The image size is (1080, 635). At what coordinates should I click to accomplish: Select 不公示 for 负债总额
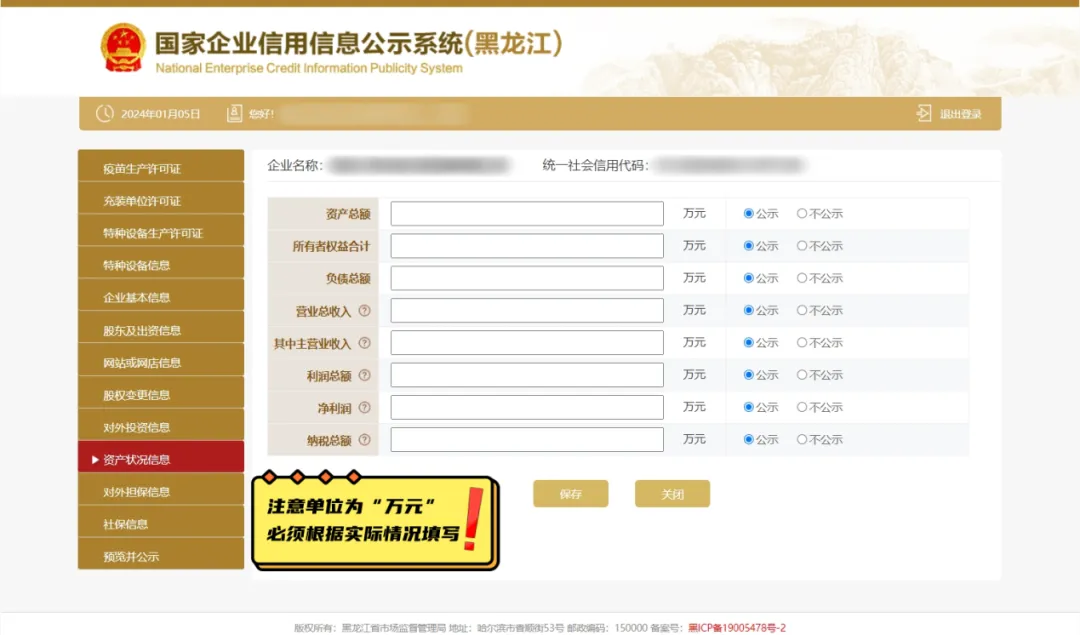click(x=802, y=278)
